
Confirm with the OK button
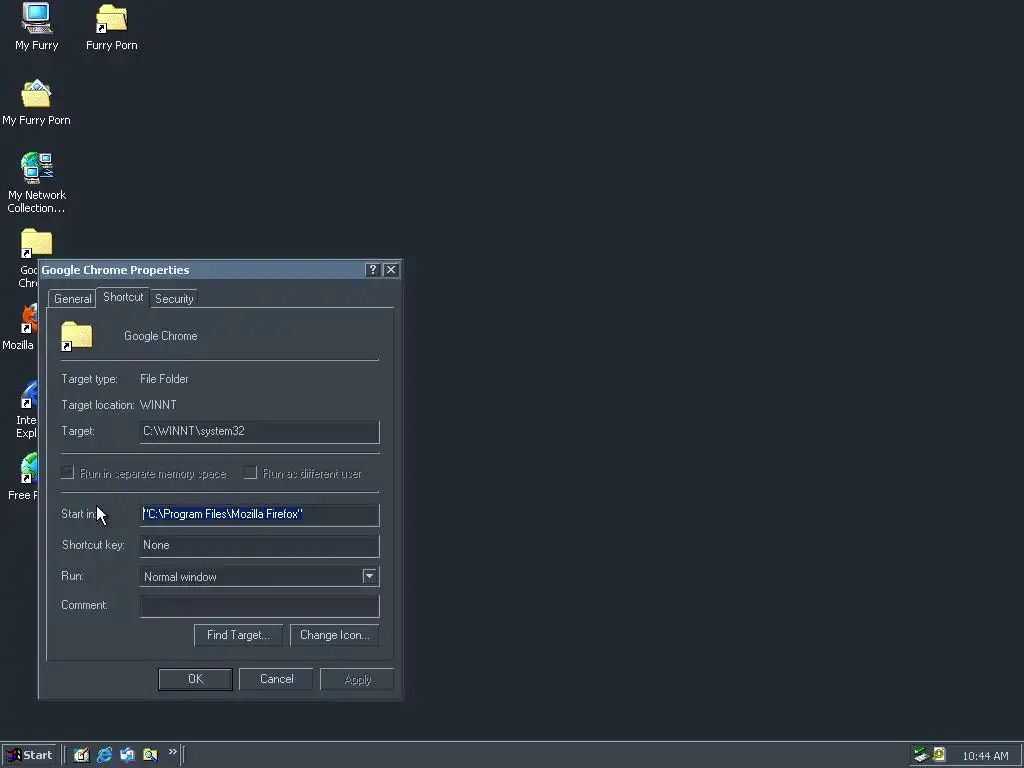(195, 679)
